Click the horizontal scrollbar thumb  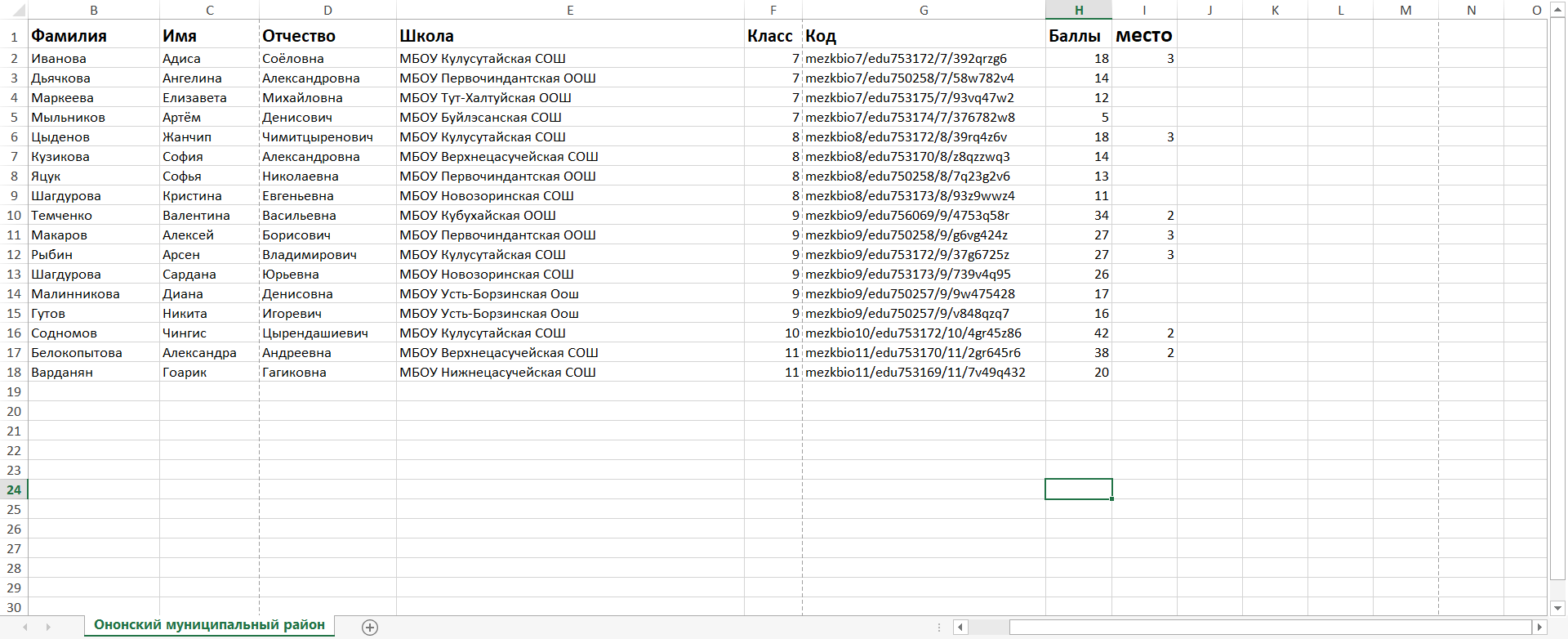(1270, 627)
